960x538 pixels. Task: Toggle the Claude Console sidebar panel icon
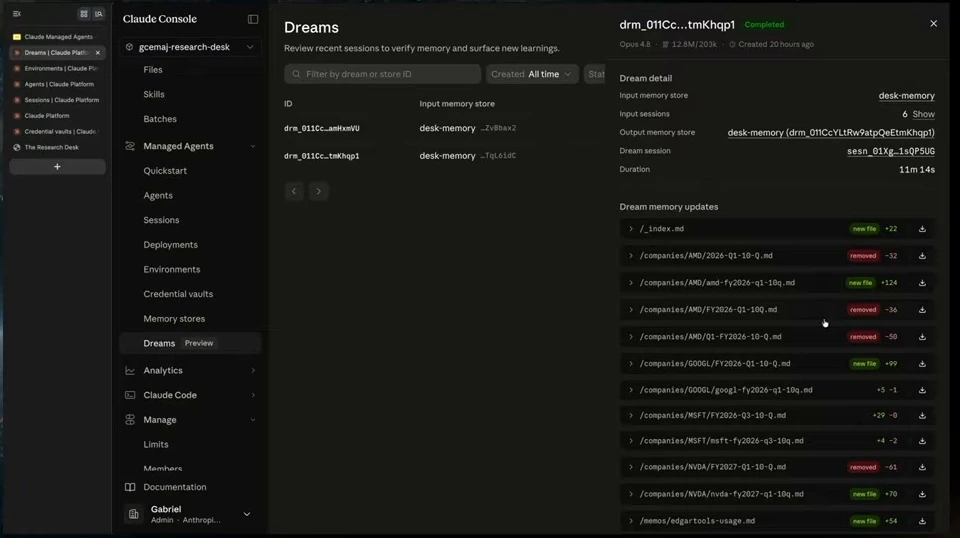tap(253, 19)
